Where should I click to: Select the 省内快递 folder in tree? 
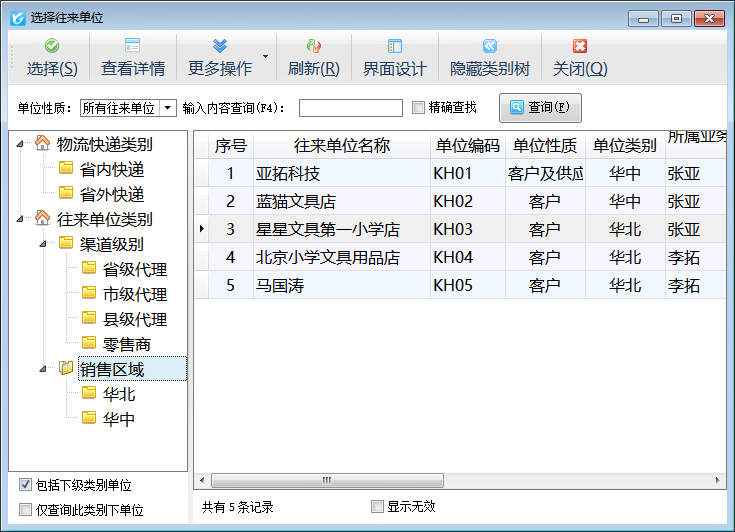click(x=112, y=169)
